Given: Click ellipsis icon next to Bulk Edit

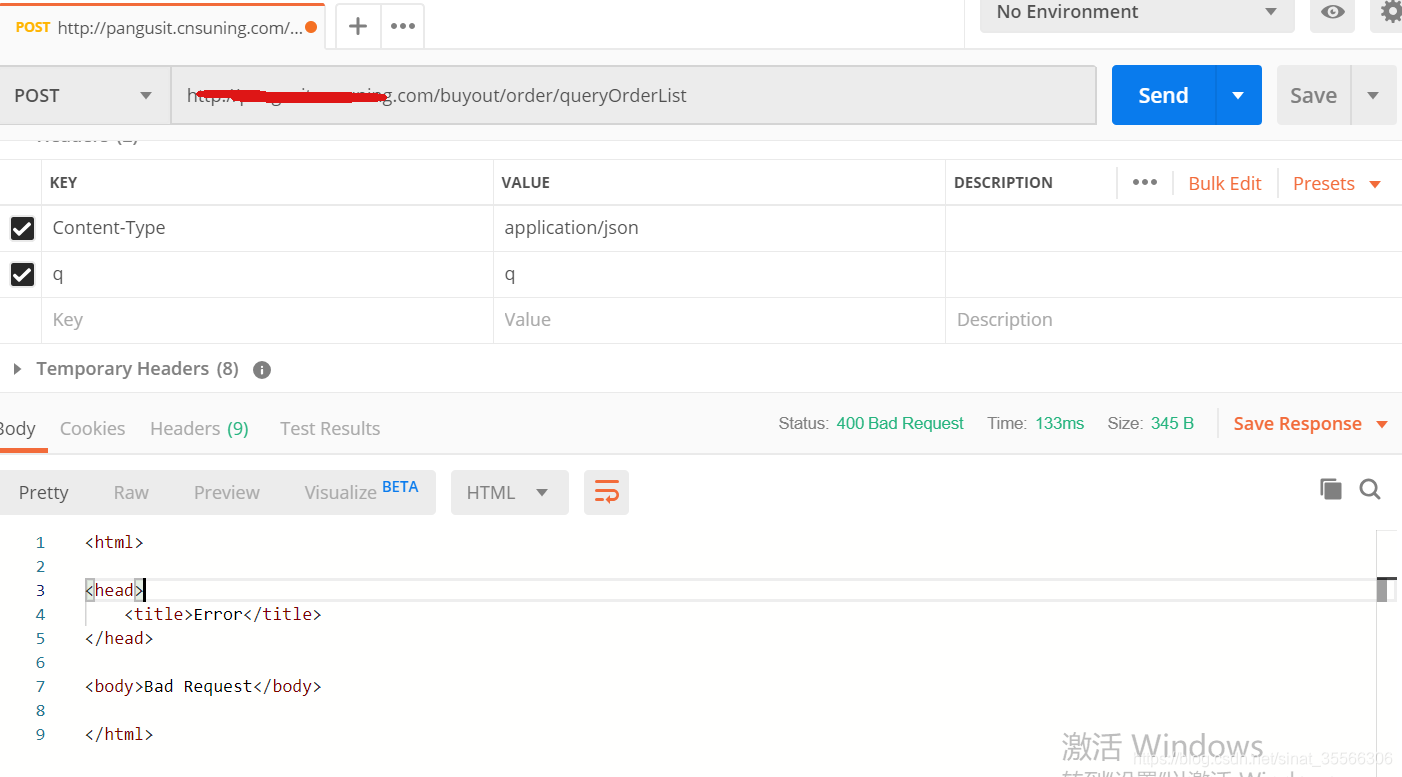Looking at the screenshot, I should (1144, 182).
